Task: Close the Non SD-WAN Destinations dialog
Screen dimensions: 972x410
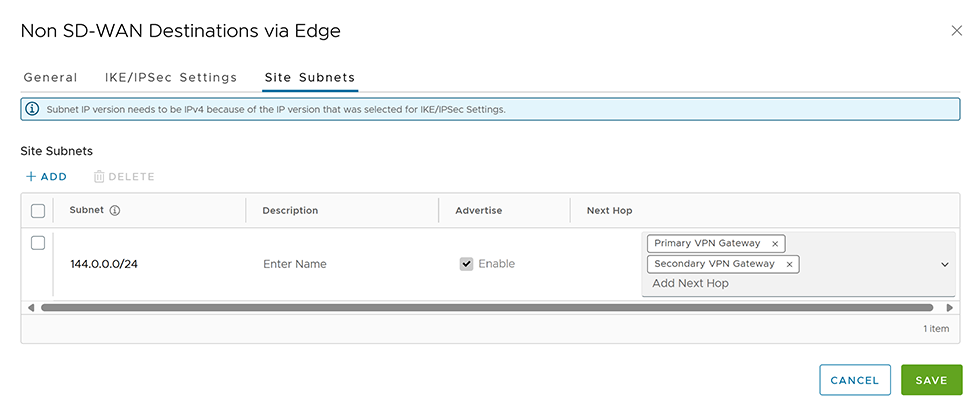Action: [x=956, y=31]
